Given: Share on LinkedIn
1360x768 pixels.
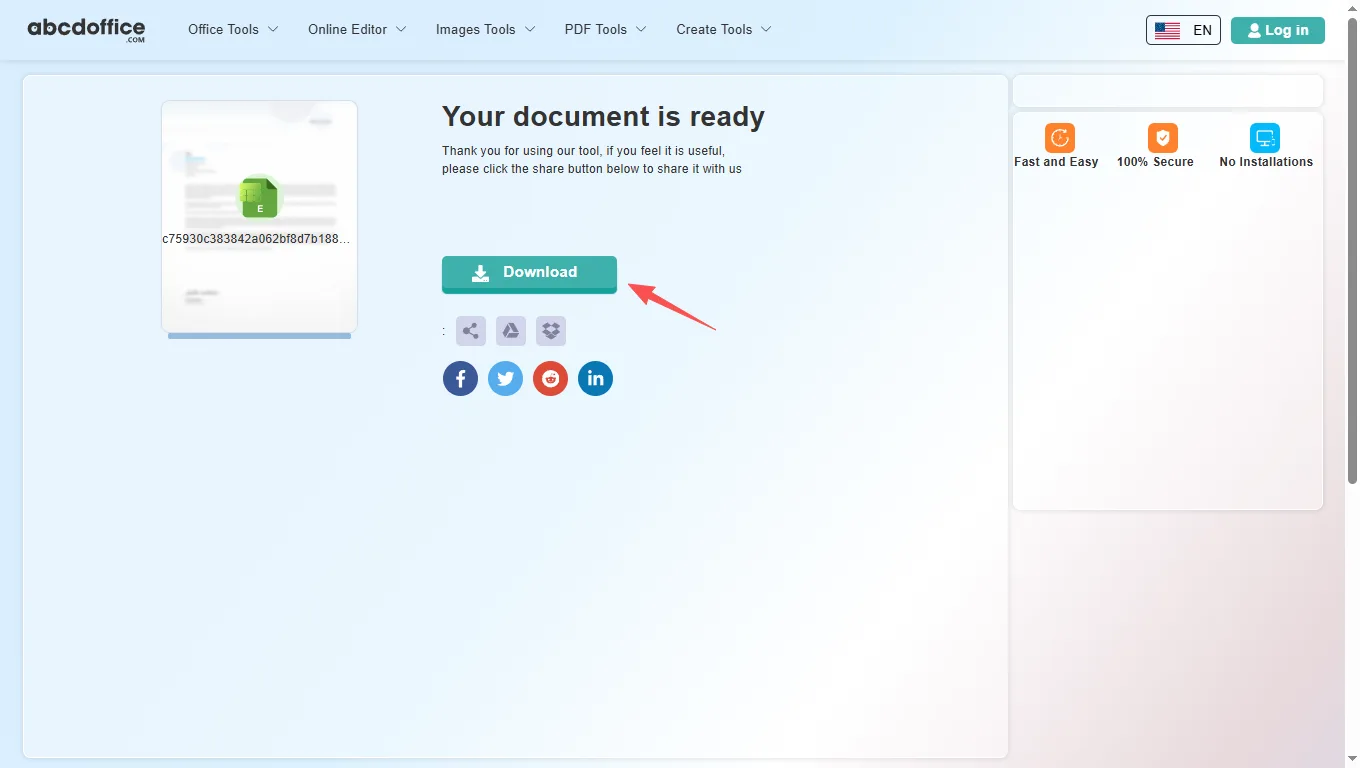Looking at the screenshot, I should tap(595, 378).
